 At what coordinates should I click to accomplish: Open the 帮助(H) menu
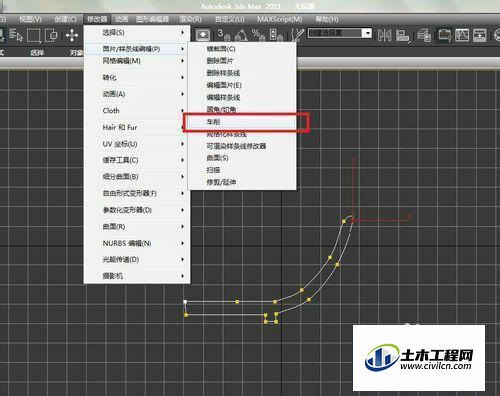(327, 19)
